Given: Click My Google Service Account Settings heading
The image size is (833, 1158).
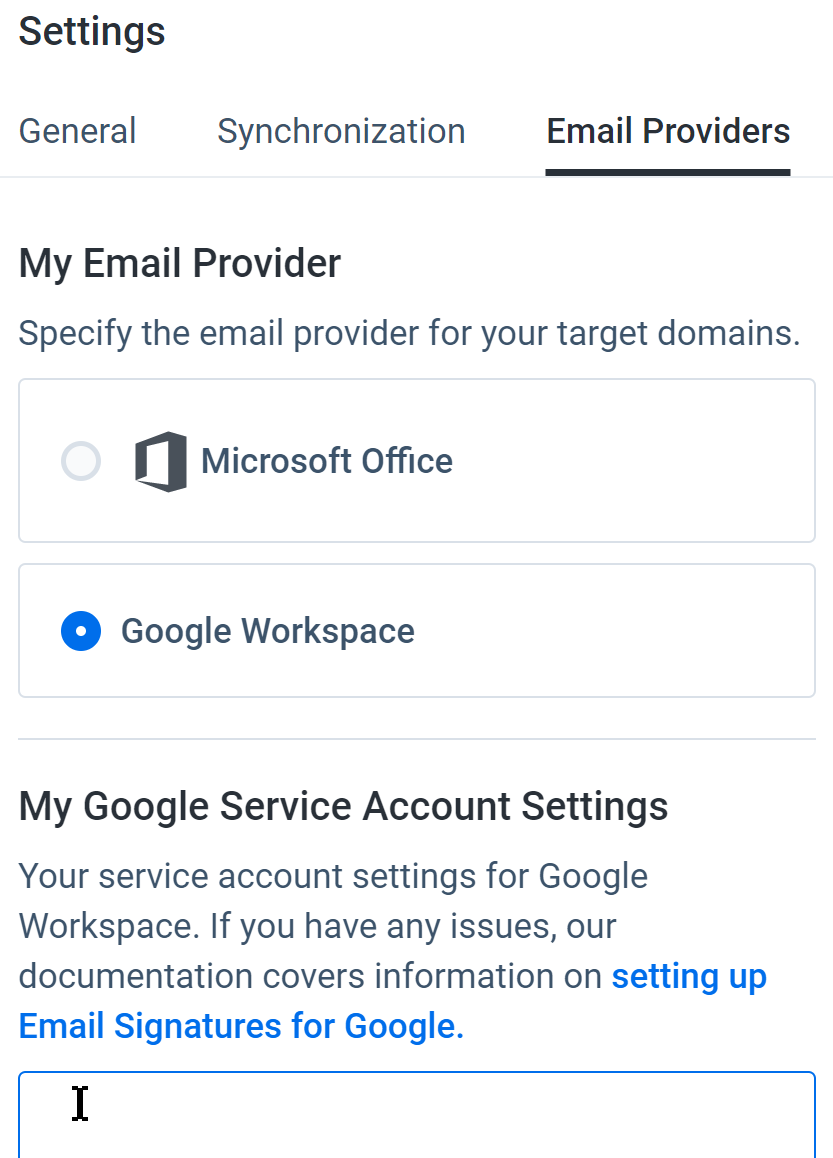Looking at the screenshot, I should click(343, 806).
